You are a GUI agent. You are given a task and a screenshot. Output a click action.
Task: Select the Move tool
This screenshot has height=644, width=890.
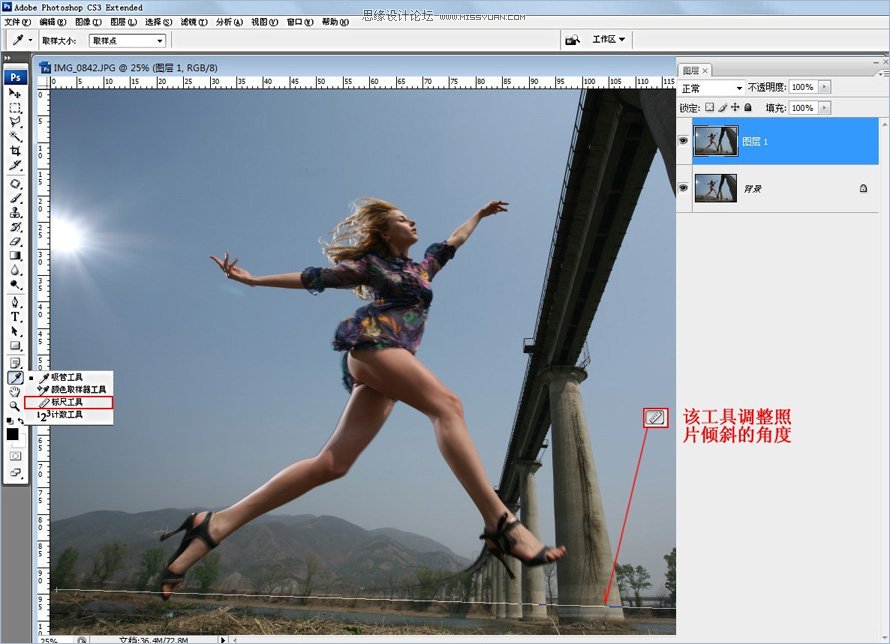click(15, 93)
